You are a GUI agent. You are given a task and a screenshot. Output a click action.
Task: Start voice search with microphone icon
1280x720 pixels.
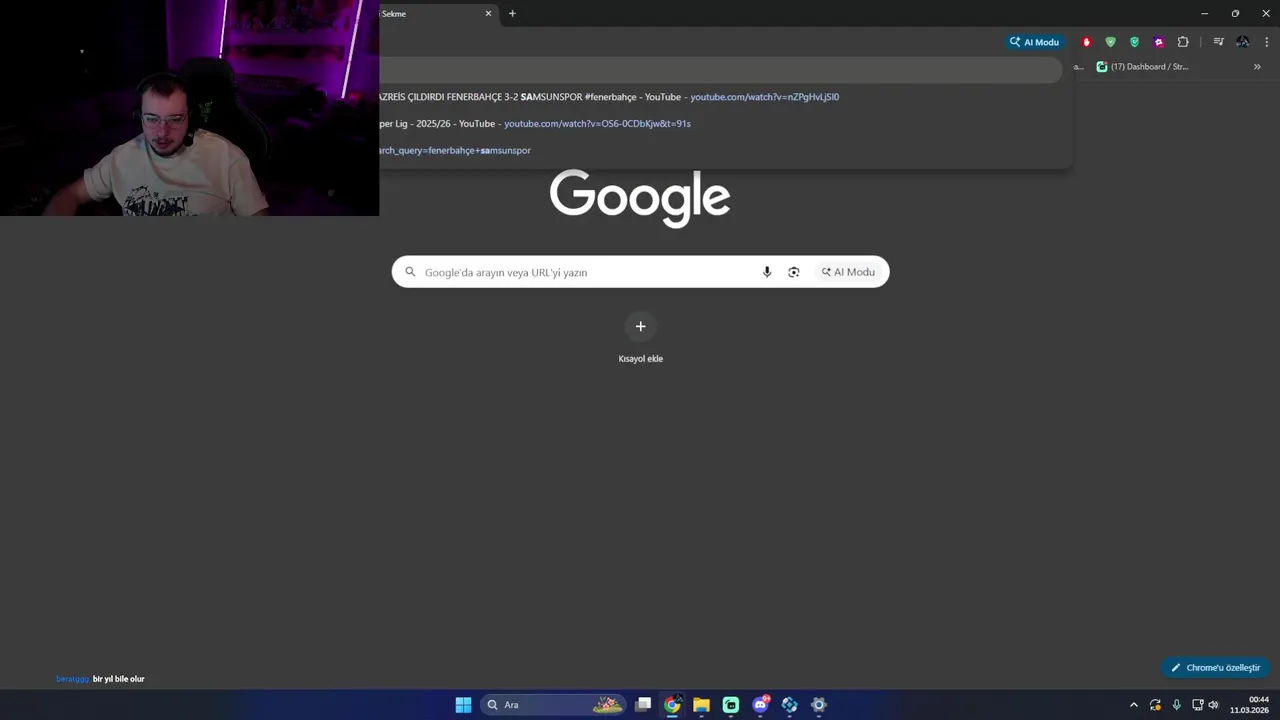(x=767, y=272)
